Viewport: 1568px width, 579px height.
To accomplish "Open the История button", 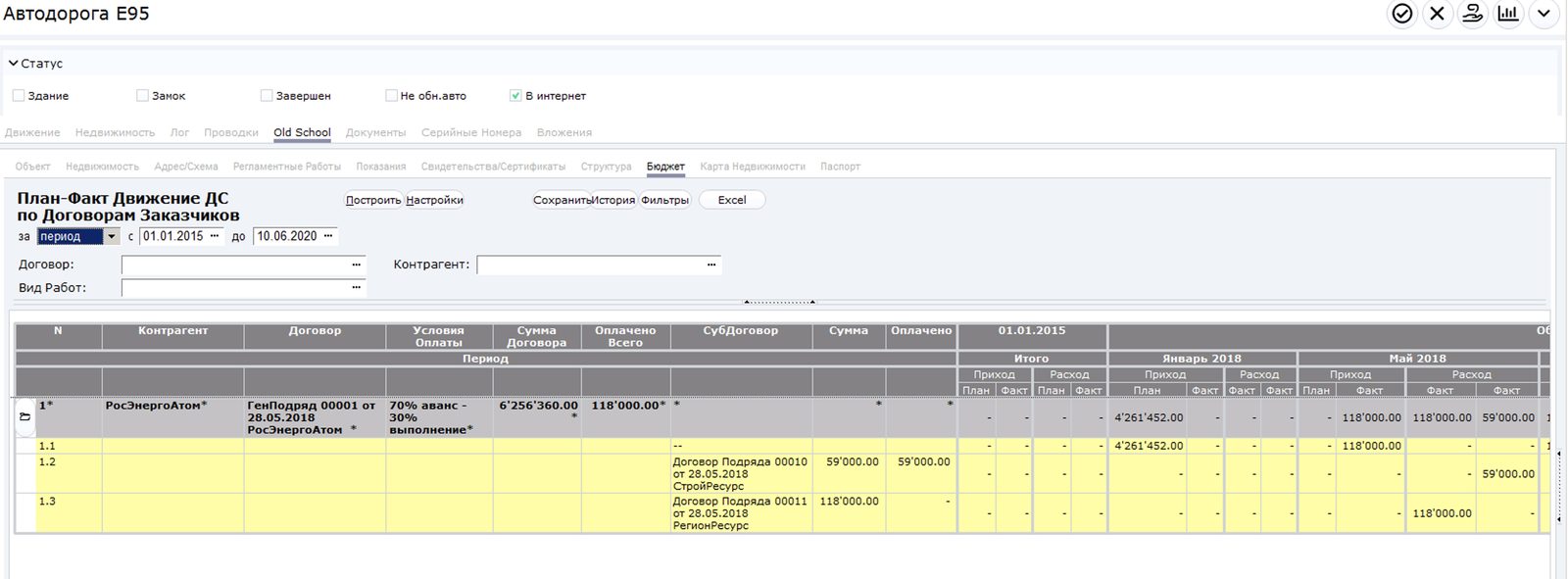I will [x=613, y=200].
